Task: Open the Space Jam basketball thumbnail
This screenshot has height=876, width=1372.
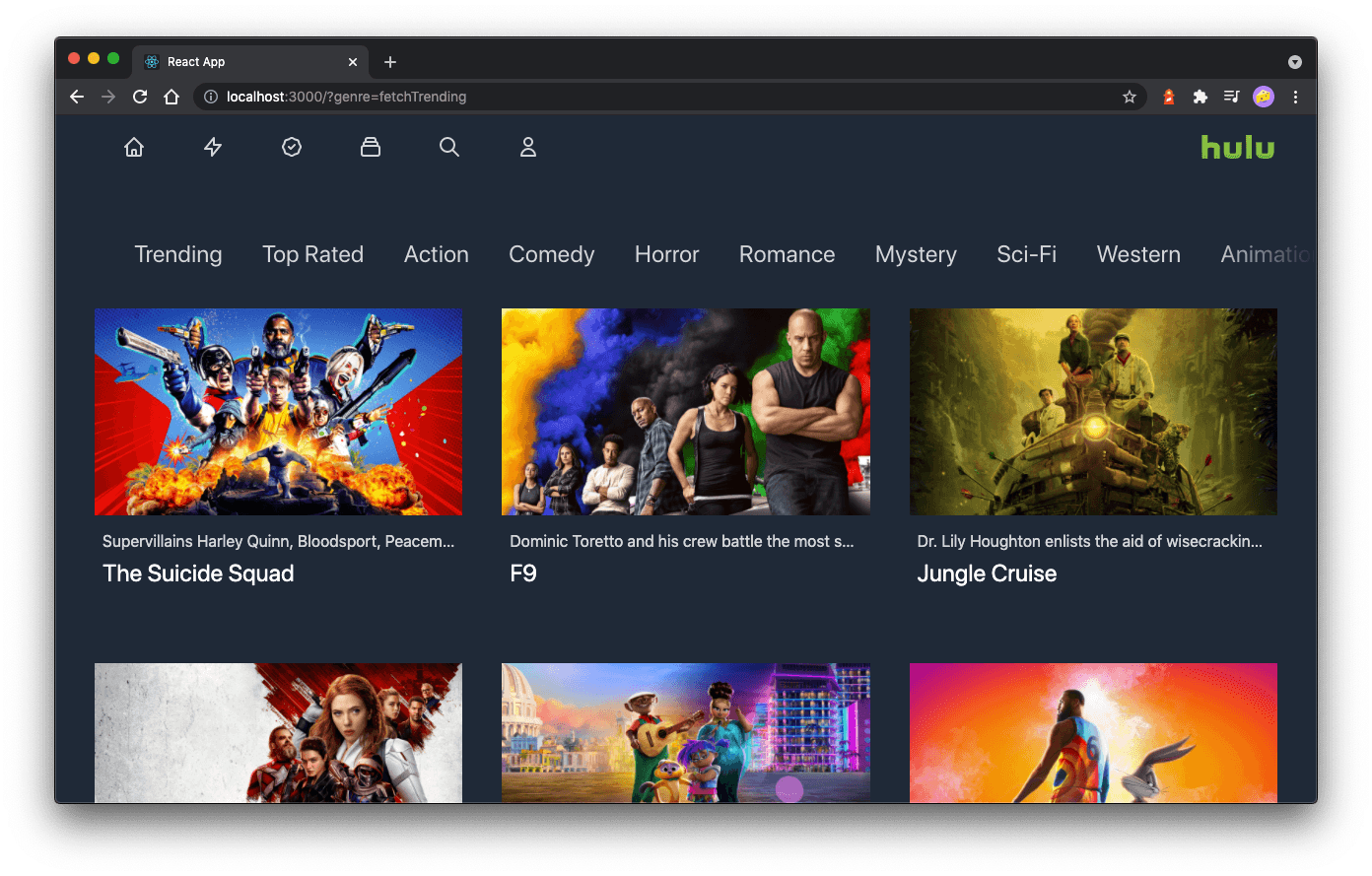Action: click(x=1093, y=733)
